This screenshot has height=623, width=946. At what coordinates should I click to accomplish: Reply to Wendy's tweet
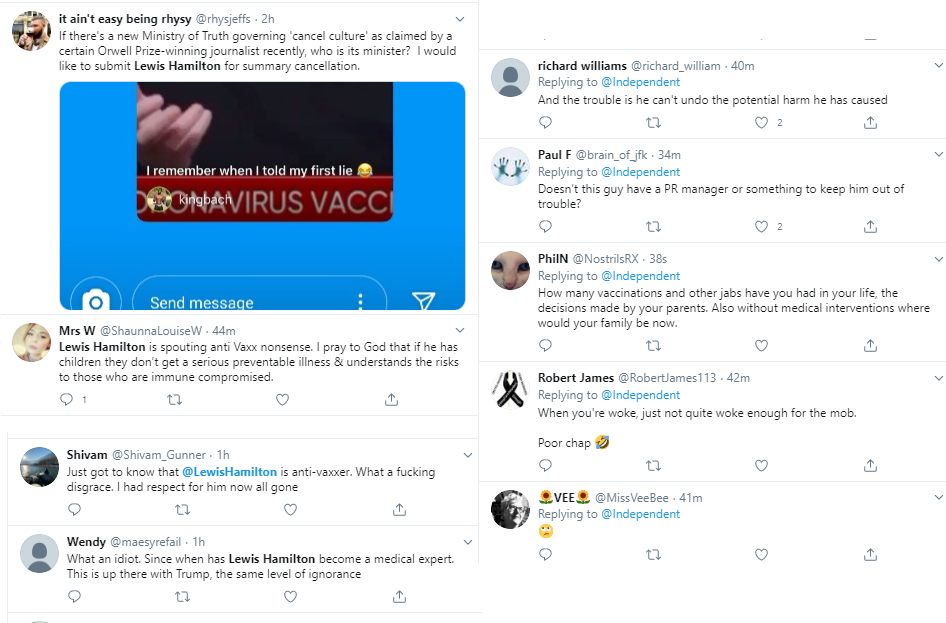[74, 596]
